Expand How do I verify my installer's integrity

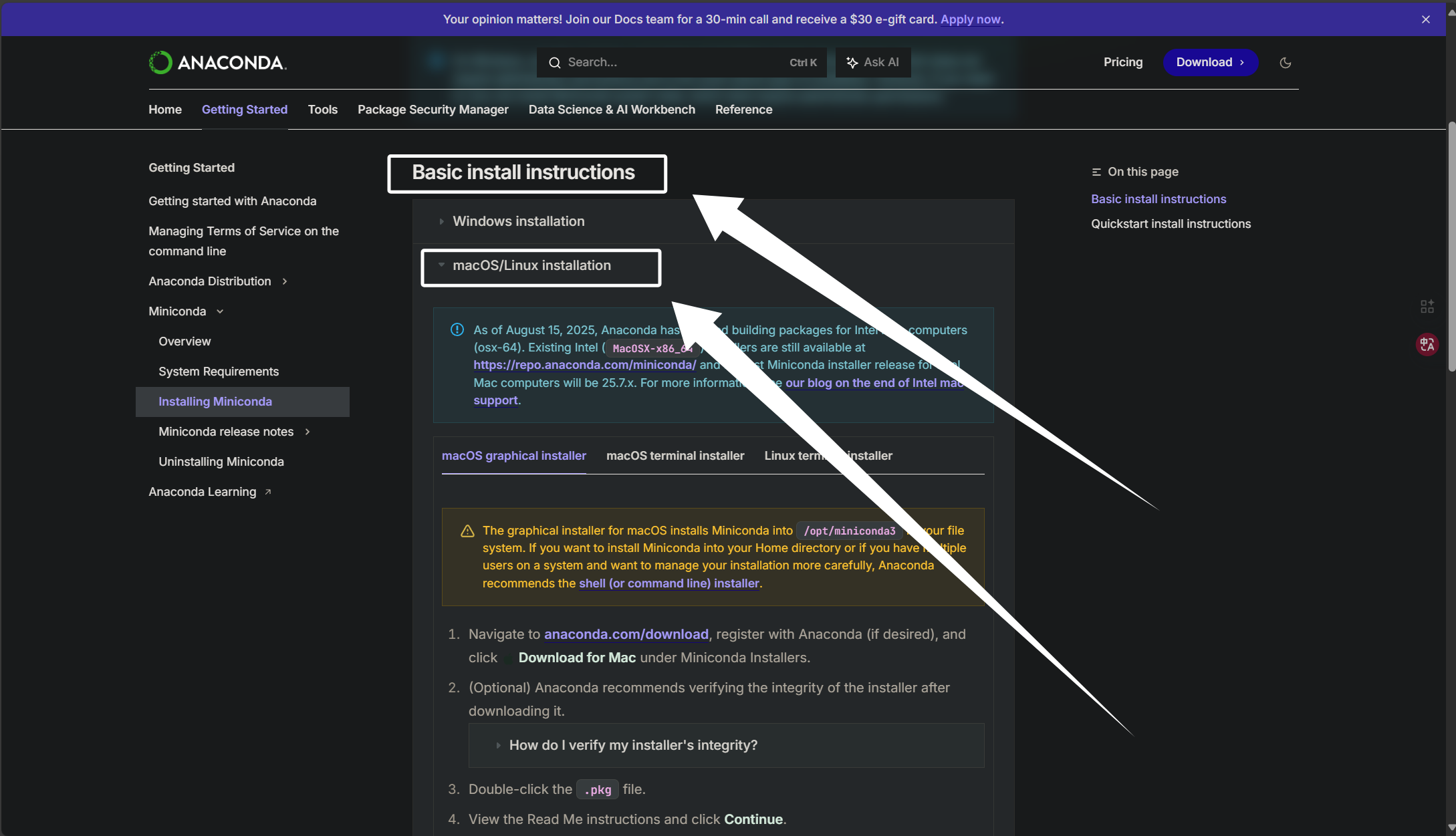(727, 745)
